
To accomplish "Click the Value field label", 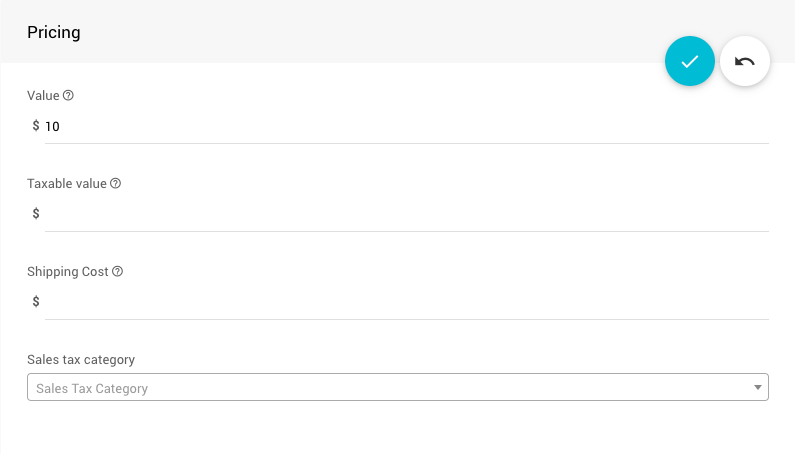I will coord(43,96).
